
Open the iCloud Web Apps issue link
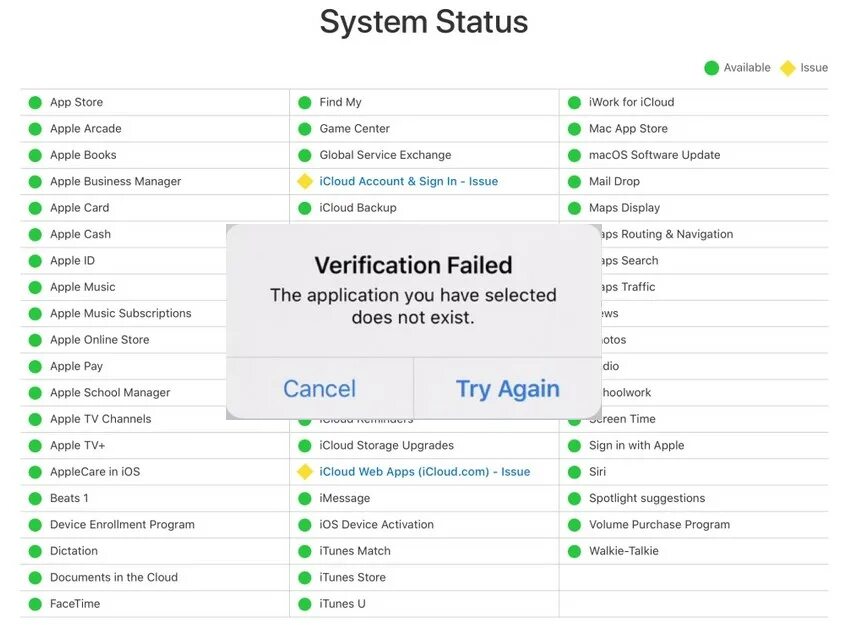[x=424, y=472]
